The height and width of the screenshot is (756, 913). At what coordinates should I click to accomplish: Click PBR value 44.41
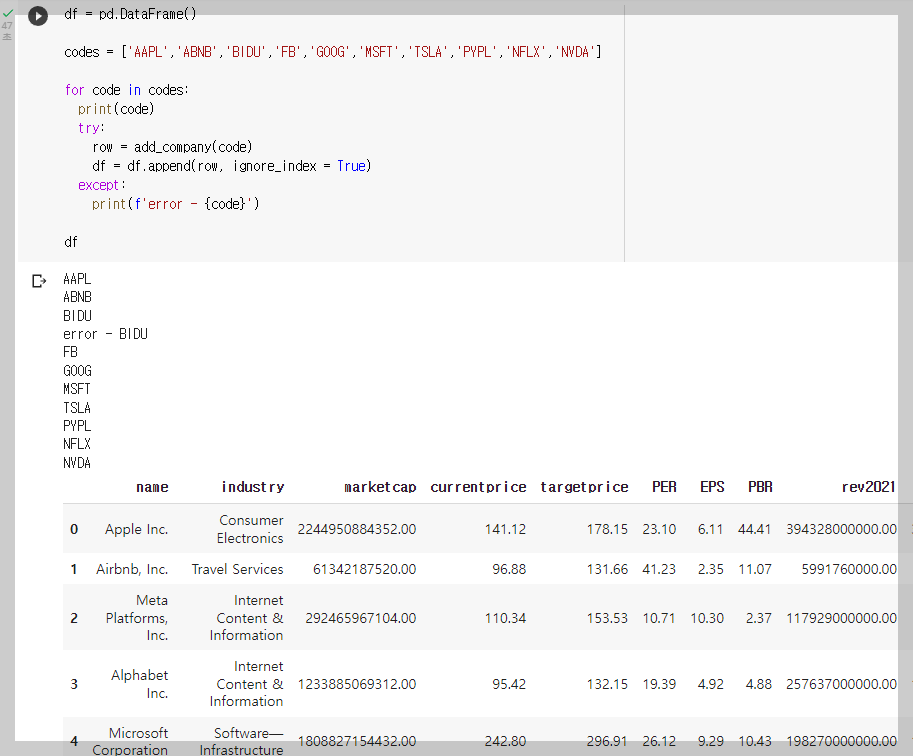pos(755,529)
